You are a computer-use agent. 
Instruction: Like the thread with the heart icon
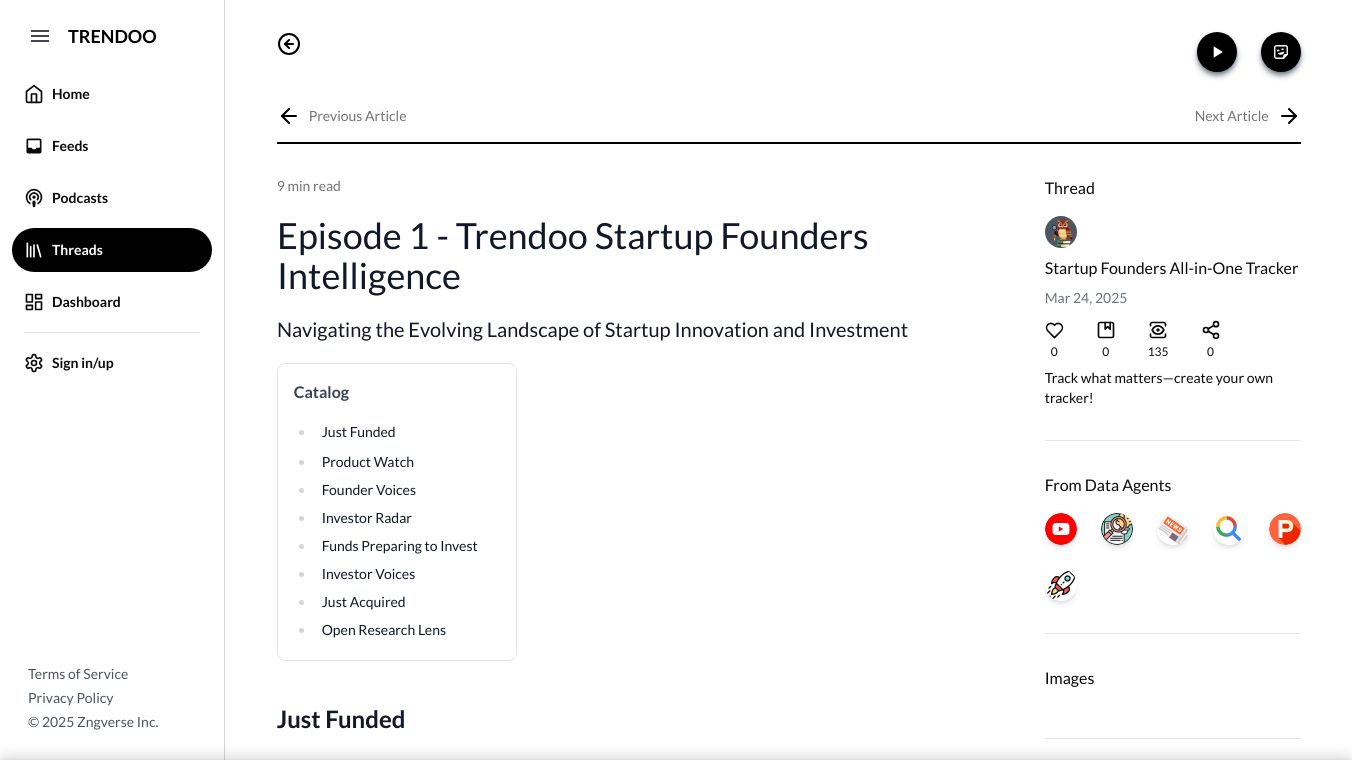[x=1054, y=330]
